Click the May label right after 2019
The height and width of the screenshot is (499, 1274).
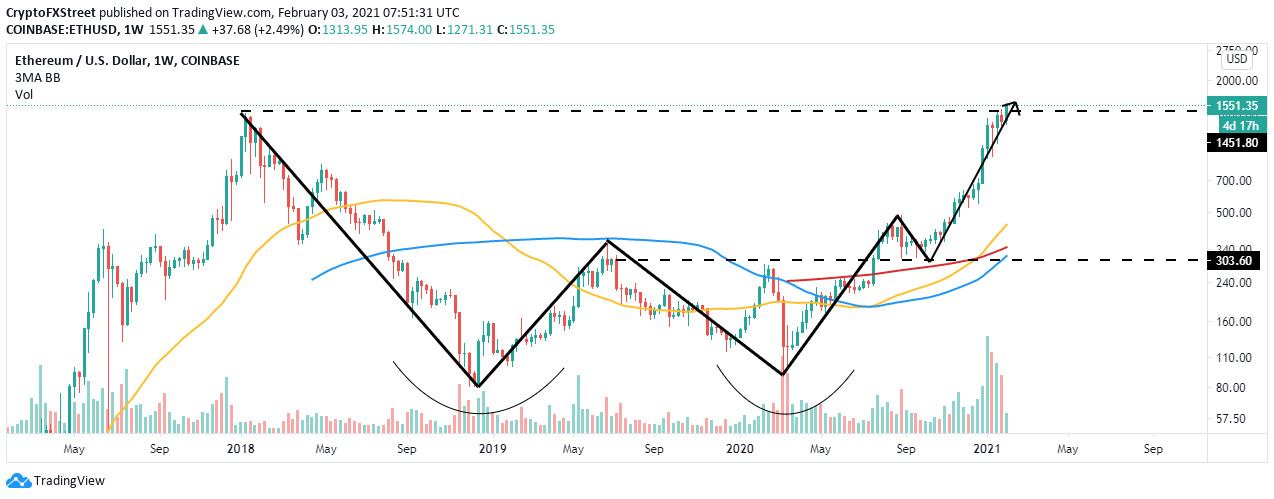click(x=574, y=450)
